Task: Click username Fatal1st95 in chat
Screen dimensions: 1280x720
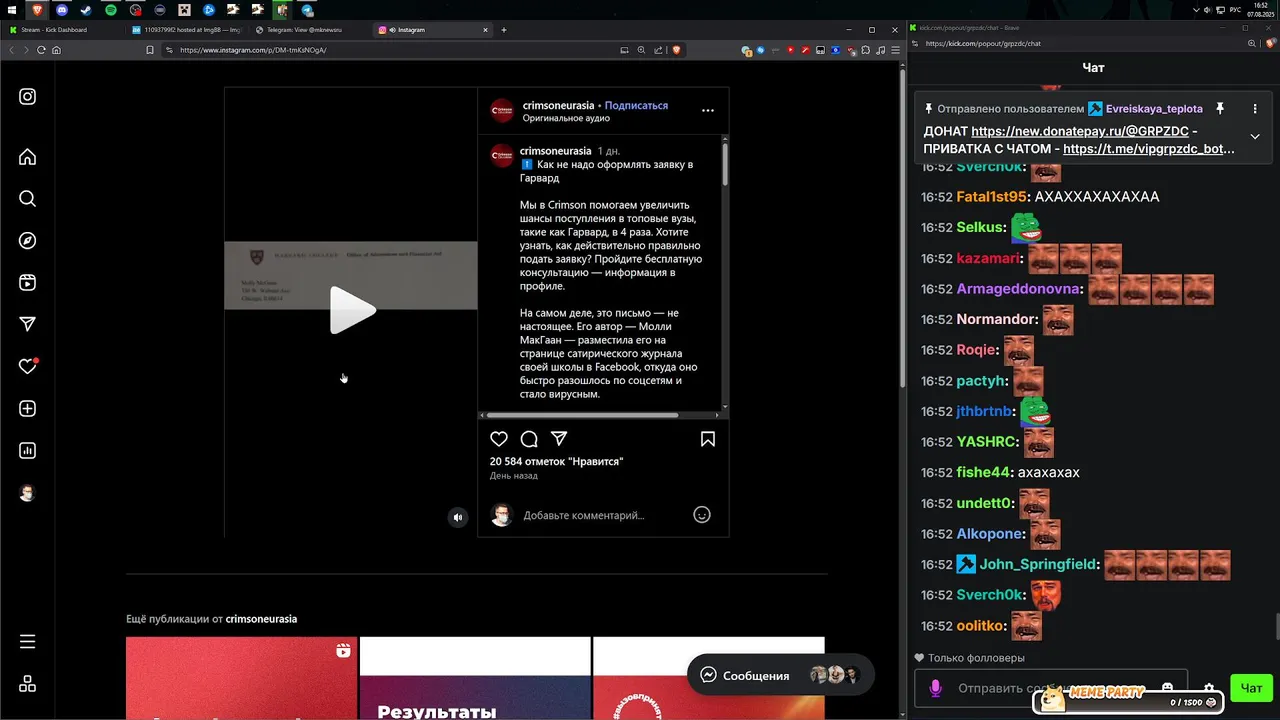Action: point(991,197)
